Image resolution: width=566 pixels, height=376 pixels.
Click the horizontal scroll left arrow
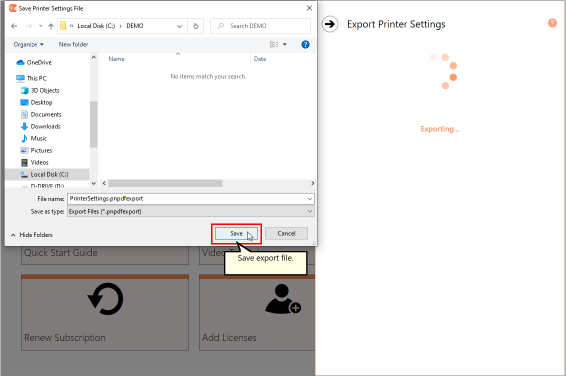[104, 183]
